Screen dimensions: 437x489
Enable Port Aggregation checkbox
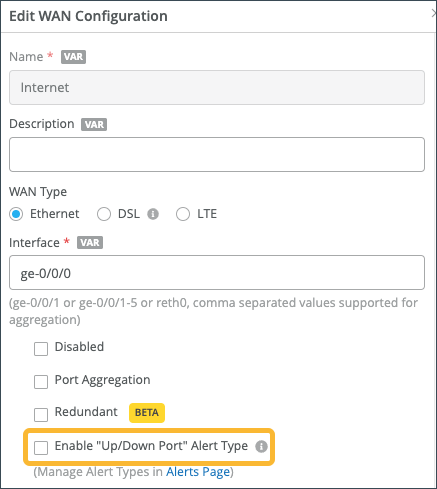41,382
